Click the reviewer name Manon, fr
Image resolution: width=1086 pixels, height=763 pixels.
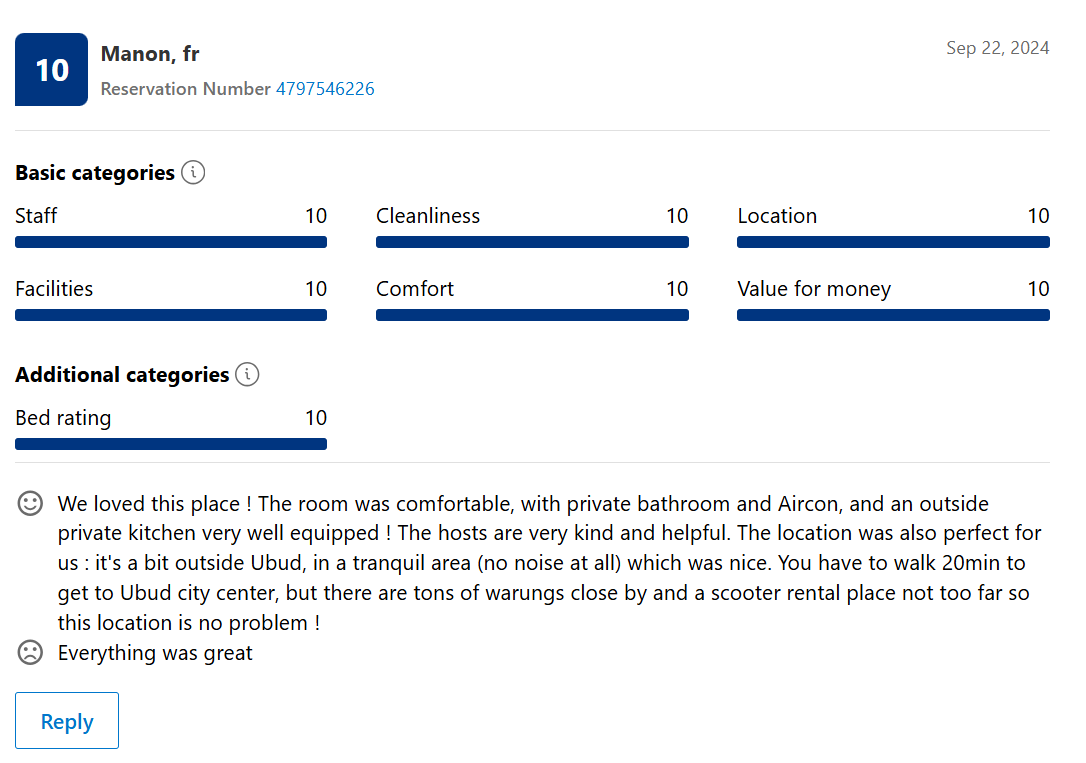[x=150, y=54]
